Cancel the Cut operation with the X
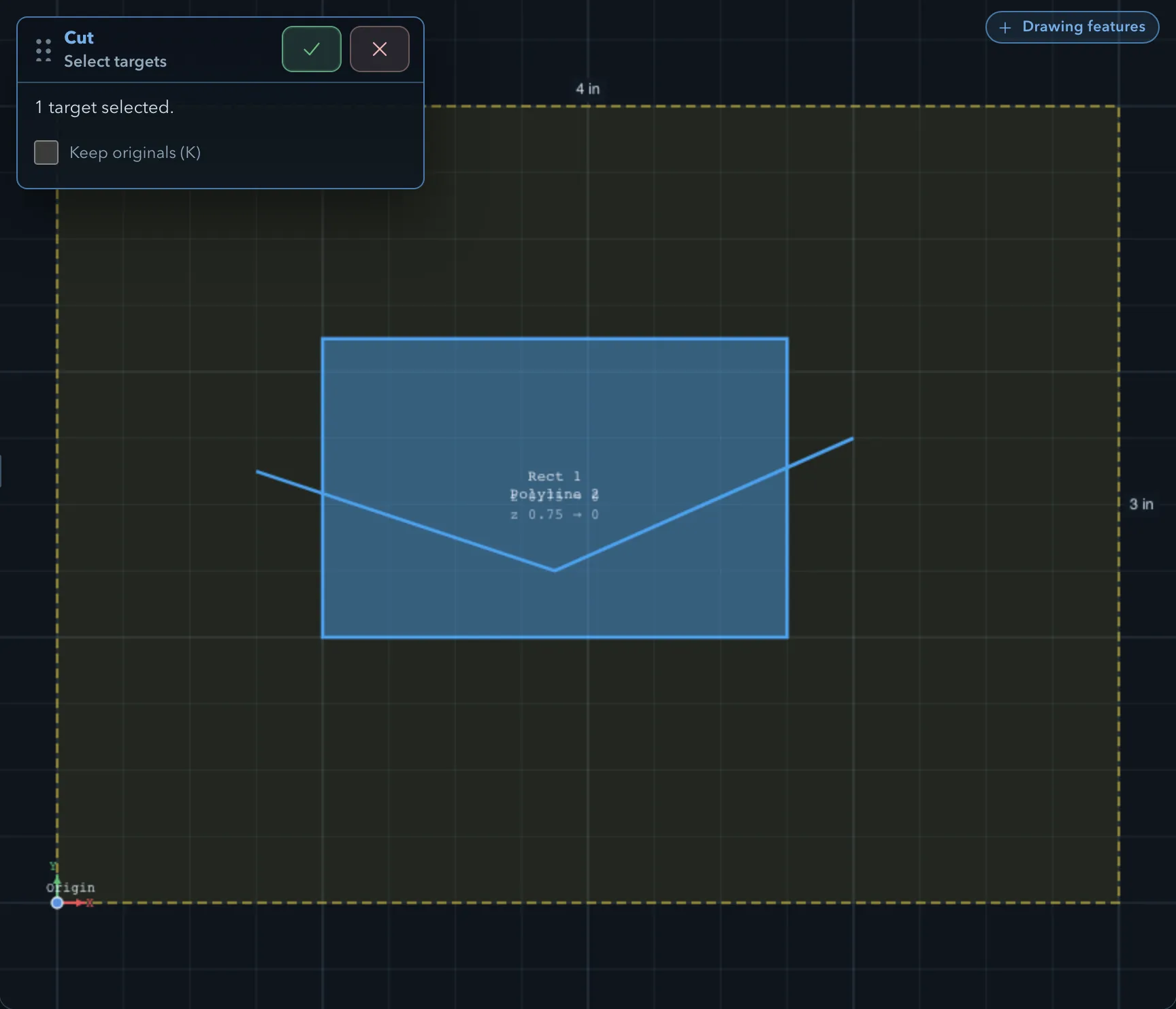This screenshot has width=1176, height=1009. click(x=379, y=49)
